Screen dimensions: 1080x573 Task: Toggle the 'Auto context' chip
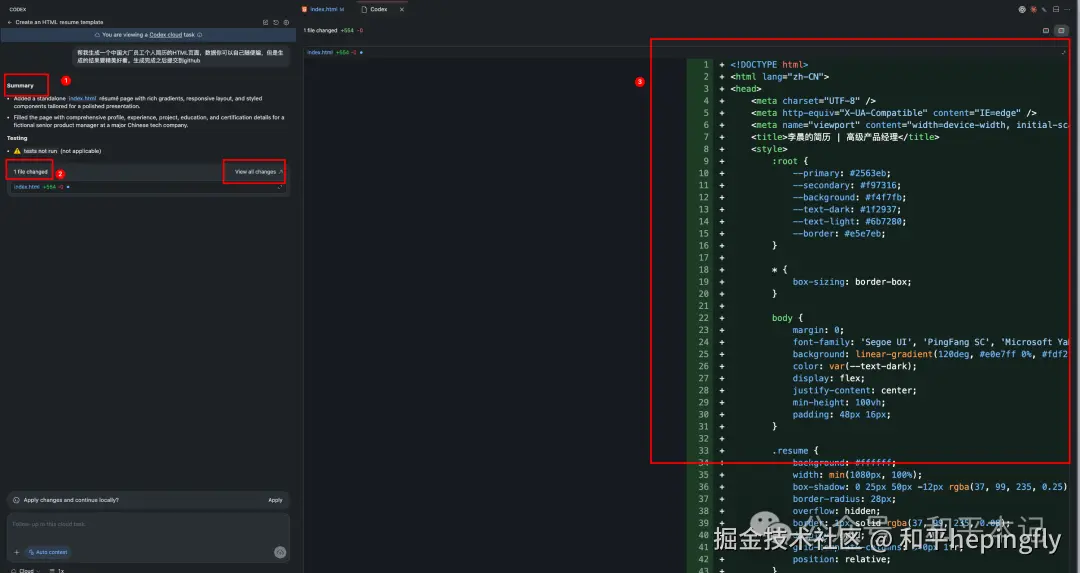[x=48, y=552]
